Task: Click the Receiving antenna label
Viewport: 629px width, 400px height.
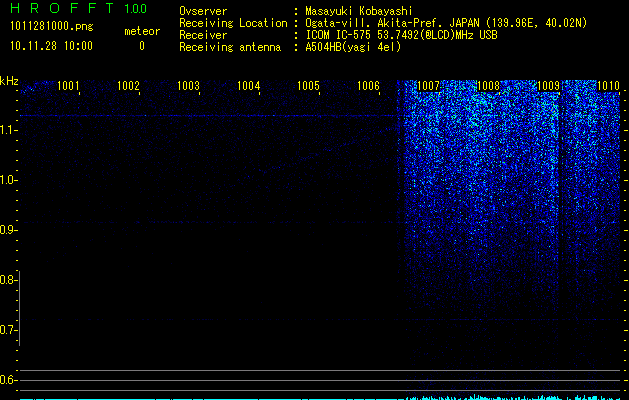Action: tap(230, 47)
